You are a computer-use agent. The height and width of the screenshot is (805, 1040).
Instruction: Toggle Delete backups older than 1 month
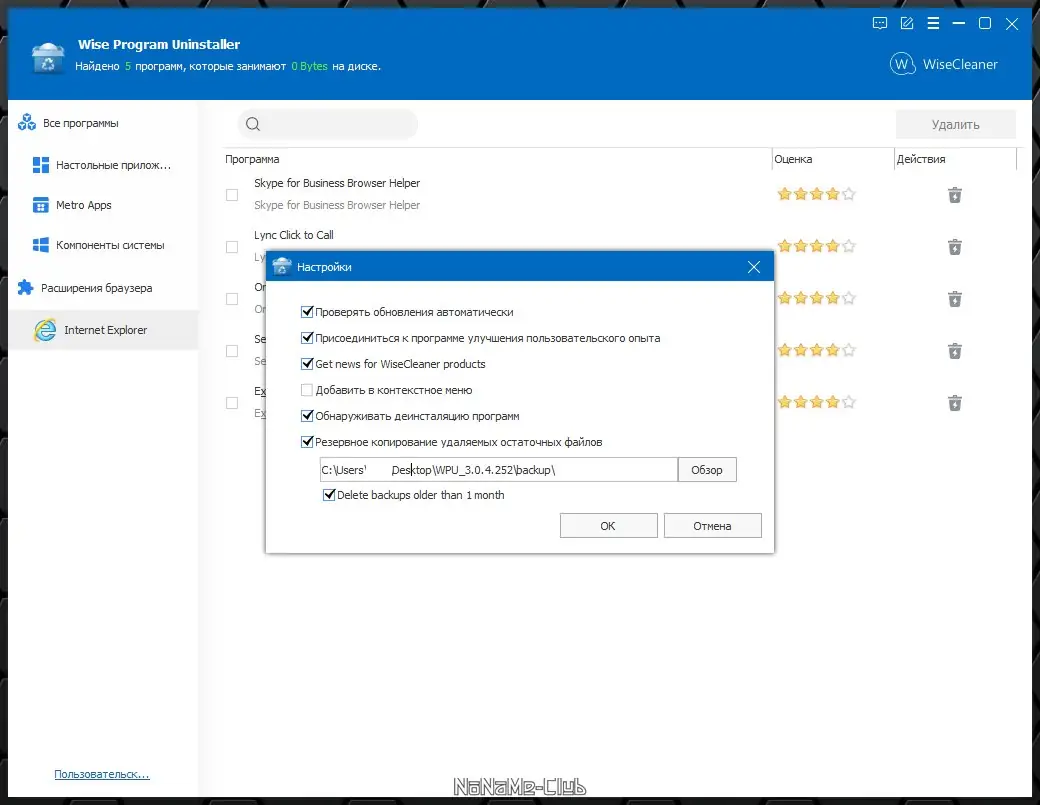click(x=329, y=495)
